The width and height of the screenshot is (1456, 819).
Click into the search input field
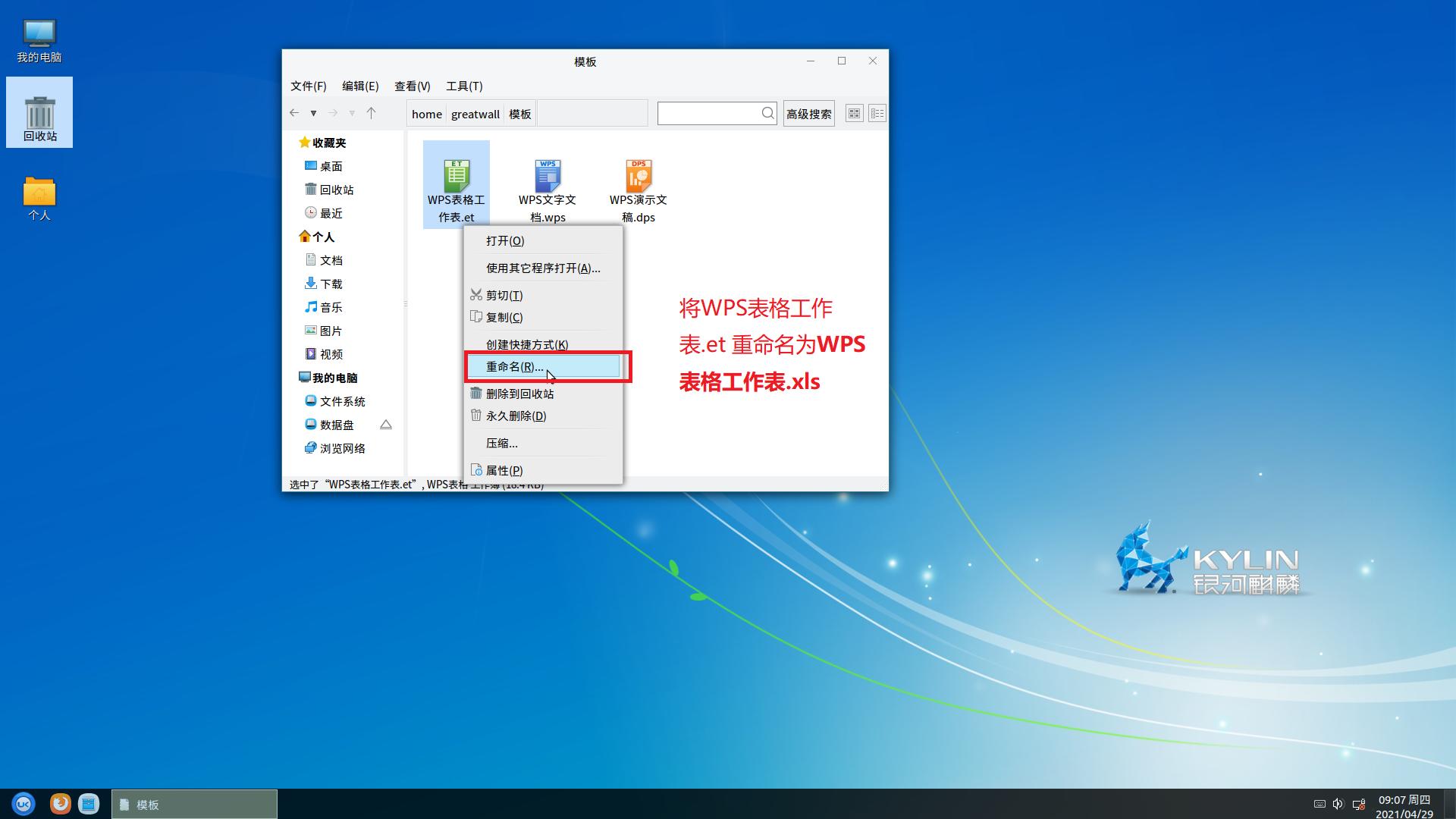coord(708,113)
